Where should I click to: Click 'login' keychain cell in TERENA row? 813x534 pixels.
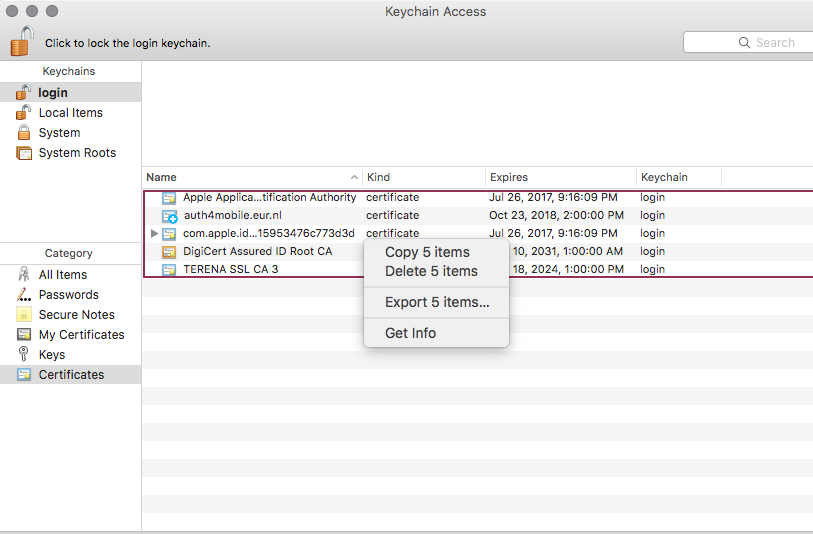coord(652,269)
